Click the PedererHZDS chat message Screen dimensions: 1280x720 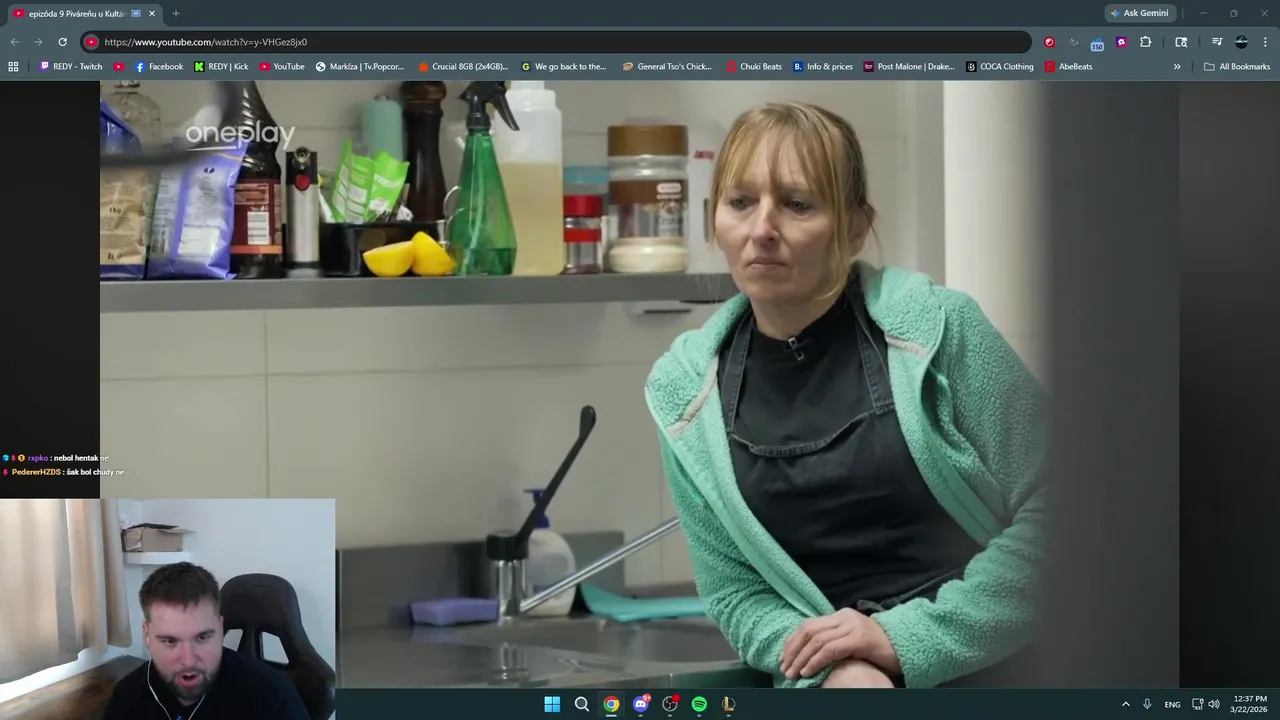point(63,472)
